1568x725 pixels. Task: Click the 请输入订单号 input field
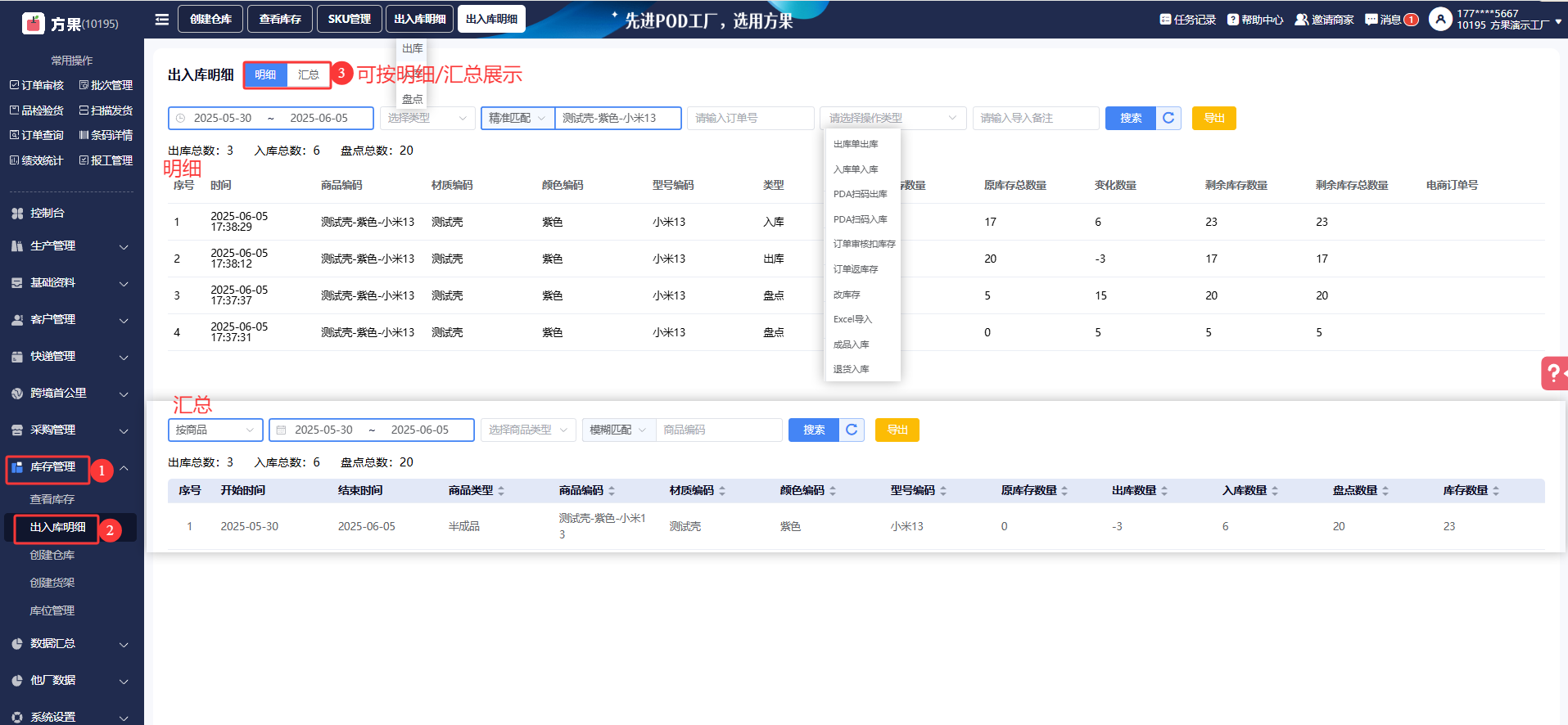coord(750,118)
